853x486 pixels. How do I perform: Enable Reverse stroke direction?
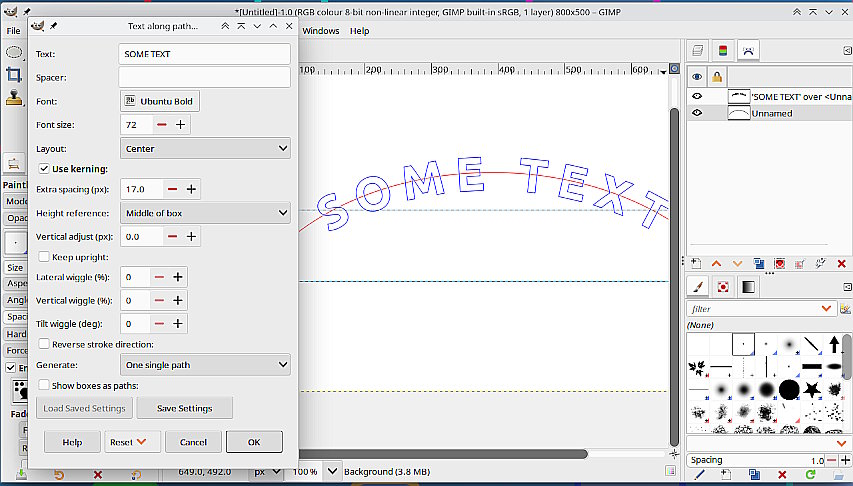click(x=44, y=344)
